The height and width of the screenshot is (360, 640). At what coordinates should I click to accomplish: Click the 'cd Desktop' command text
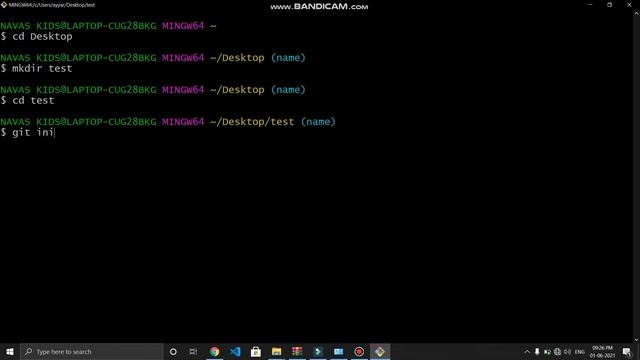(x=42, y=37)
